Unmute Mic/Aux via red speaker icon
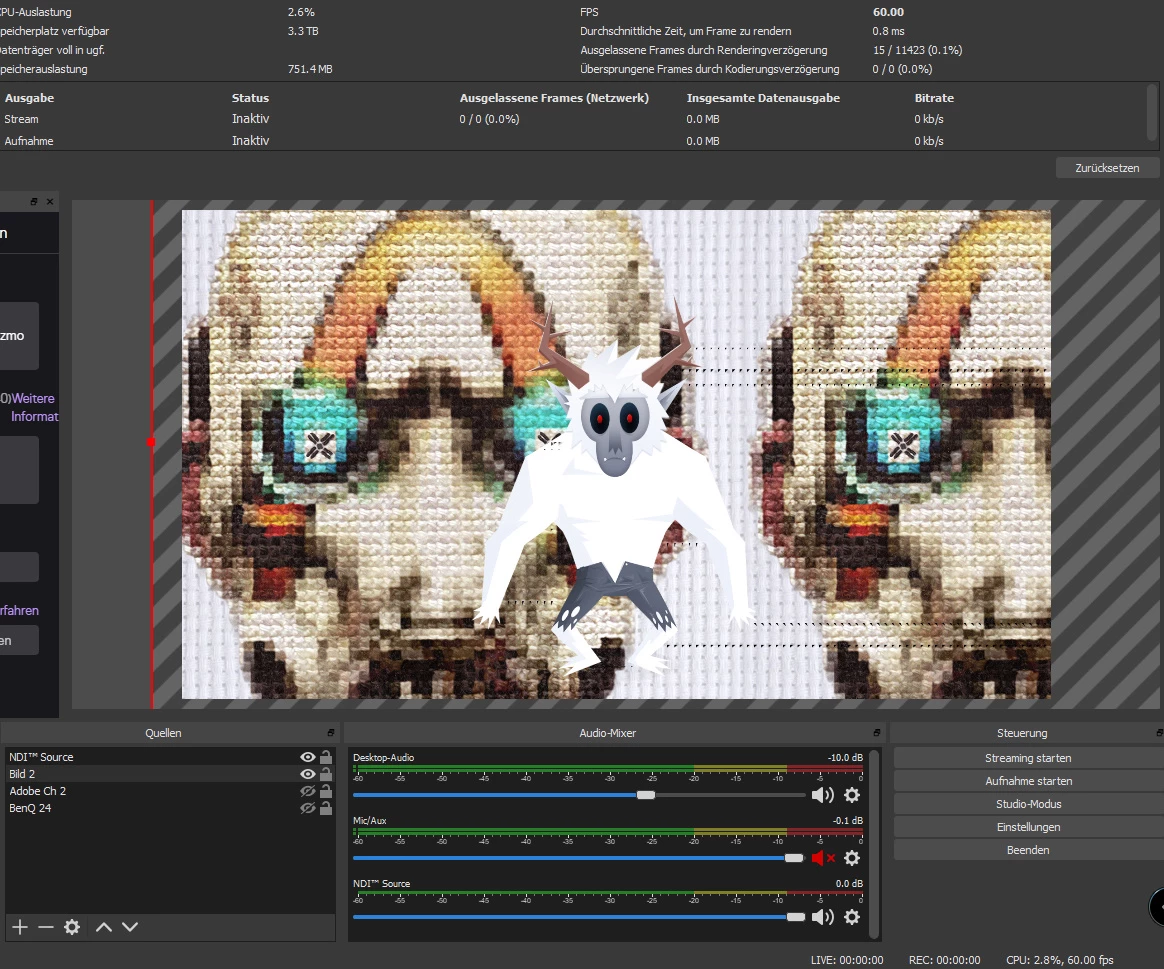This screenshot has height=969, width=1164. pyautogui.click(x=823, y=858)
